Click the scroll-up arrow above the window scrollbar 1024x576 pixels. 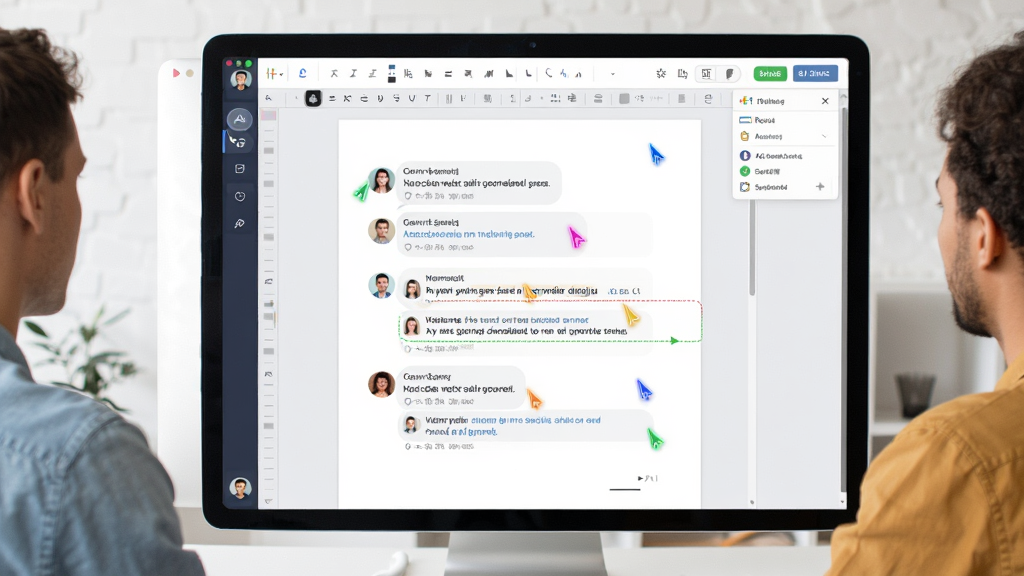(842, 97)
